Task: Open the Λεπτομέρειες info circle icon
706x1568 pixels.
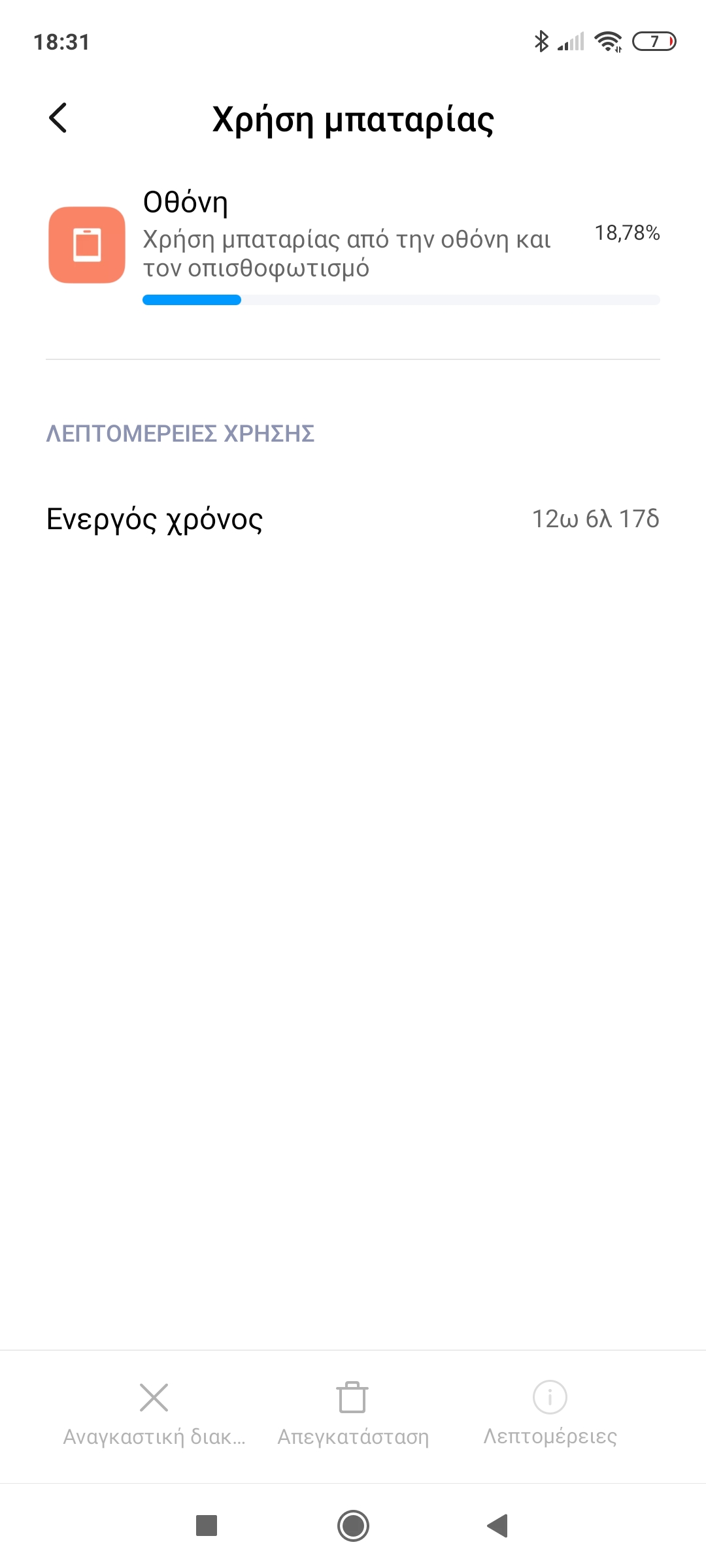Action: click(x=550, y=1397)
